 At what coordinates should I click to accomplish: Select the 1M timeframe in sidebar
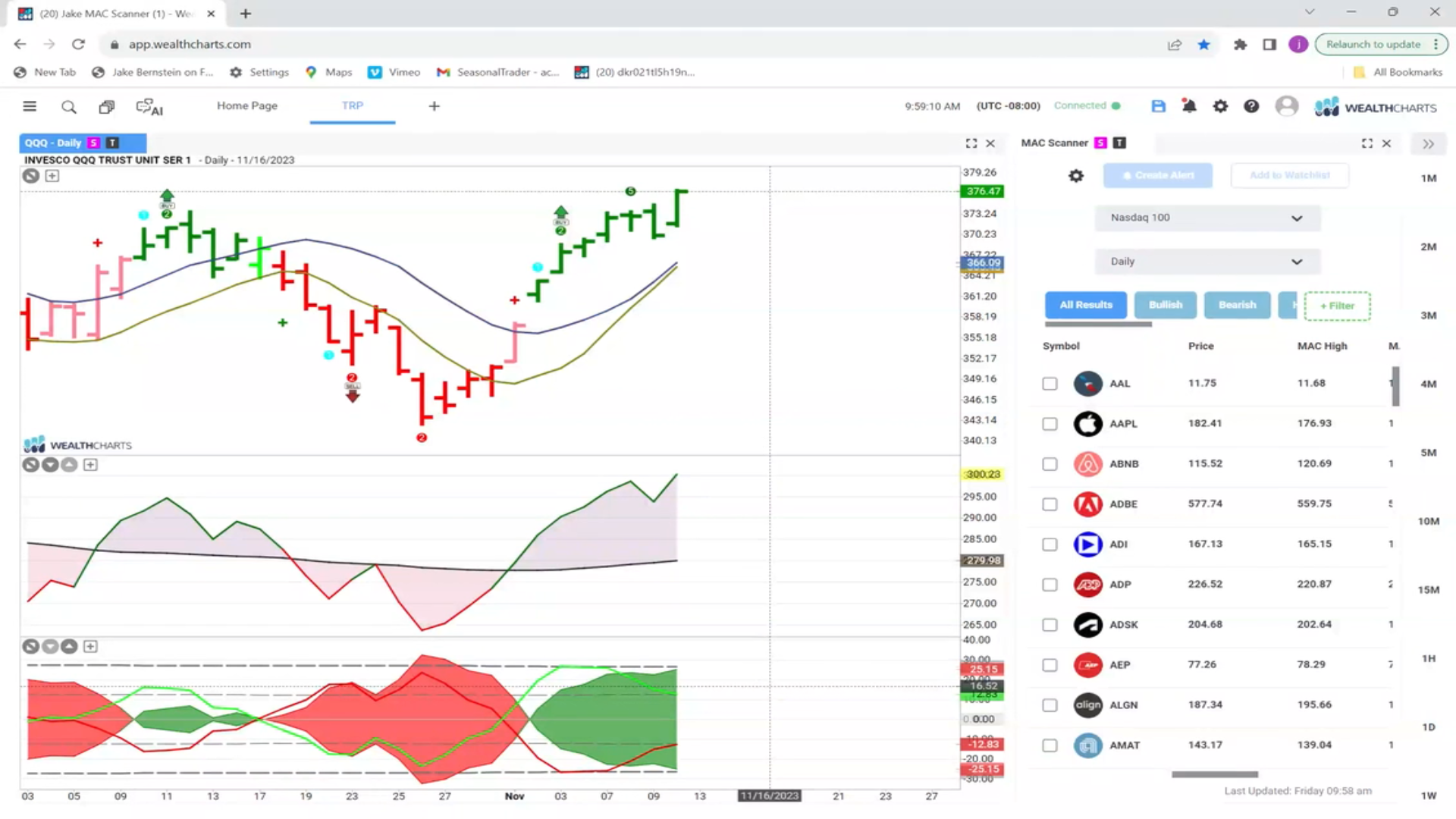point(1429,178)
